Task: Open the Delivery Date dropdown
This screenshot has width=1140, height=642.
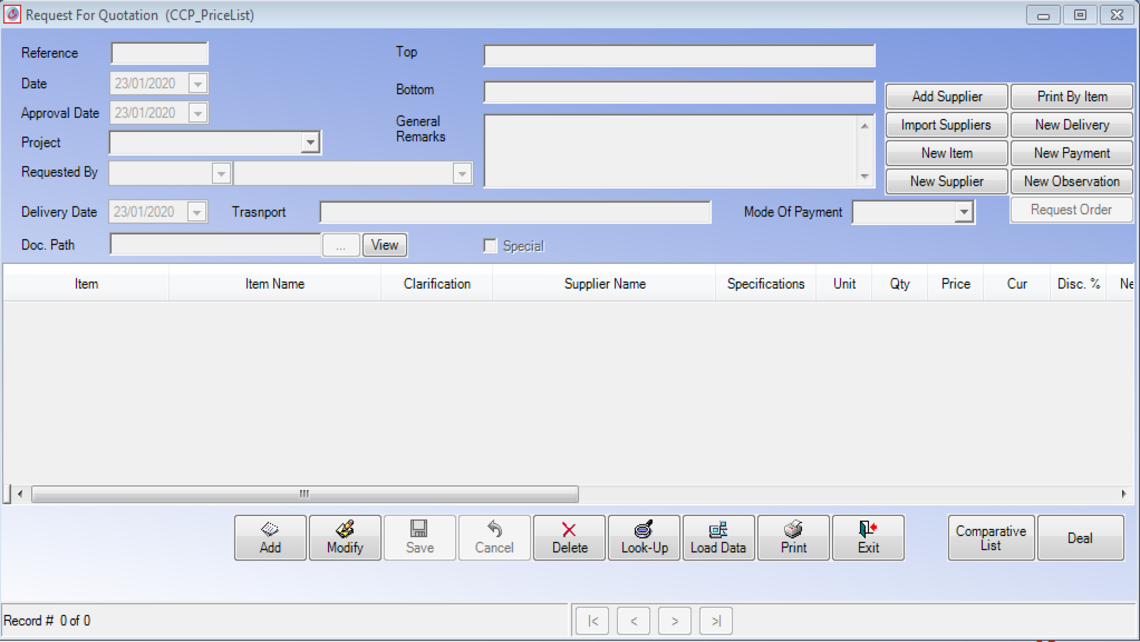Action: [196, 212]
